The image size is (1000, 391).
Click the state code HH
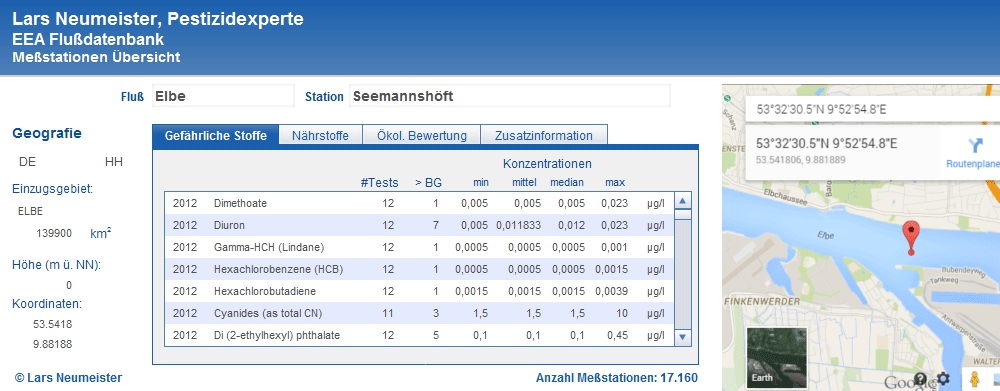click(x=114, y=162)
